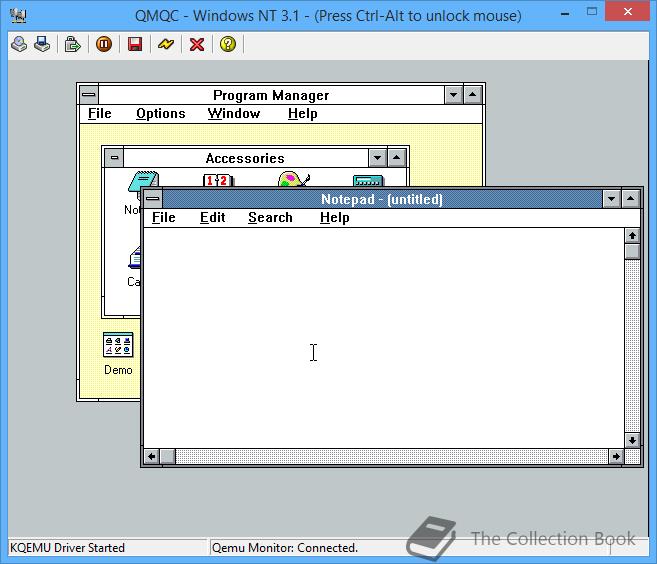
Task: Click Notepad's vertical scrollbar thumb
Action: click(x=632, y=251)
